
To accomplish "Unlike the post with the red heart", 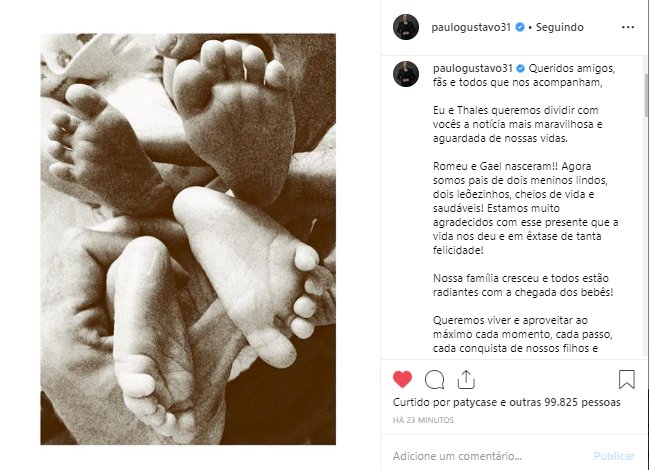I will coord(402,379).
